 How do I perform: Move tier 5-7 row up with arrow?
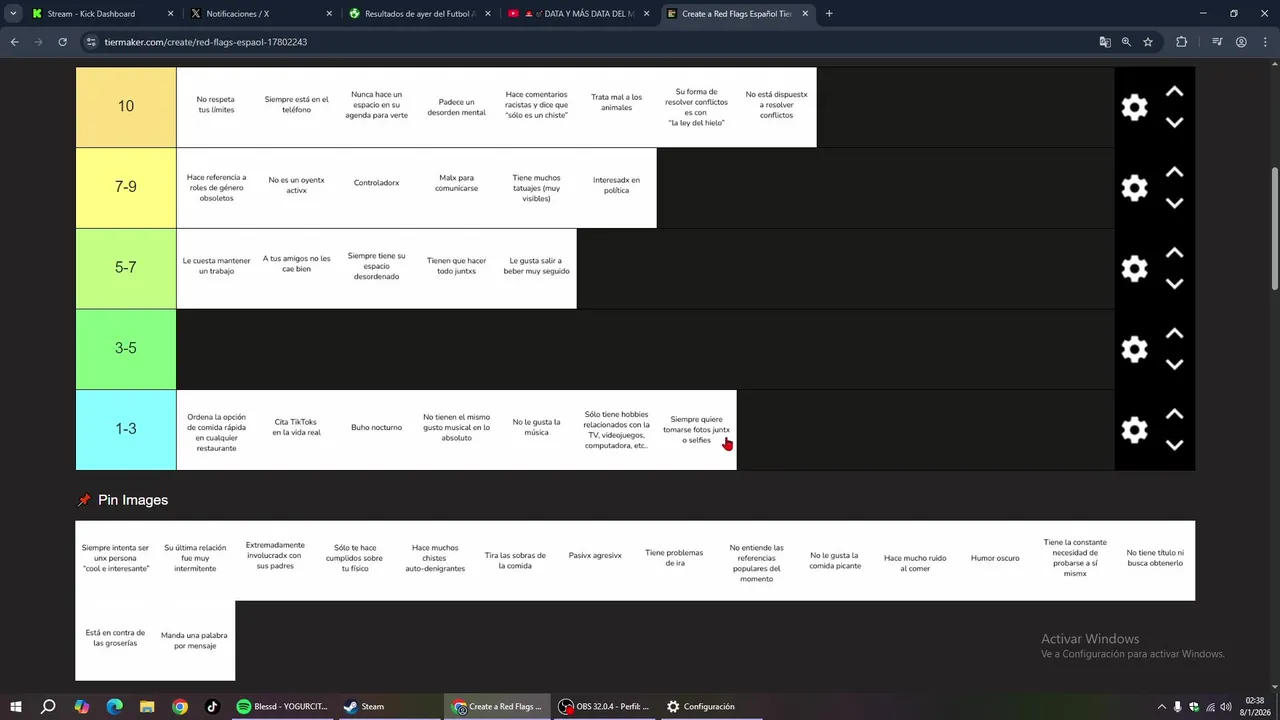point(1175,253)
